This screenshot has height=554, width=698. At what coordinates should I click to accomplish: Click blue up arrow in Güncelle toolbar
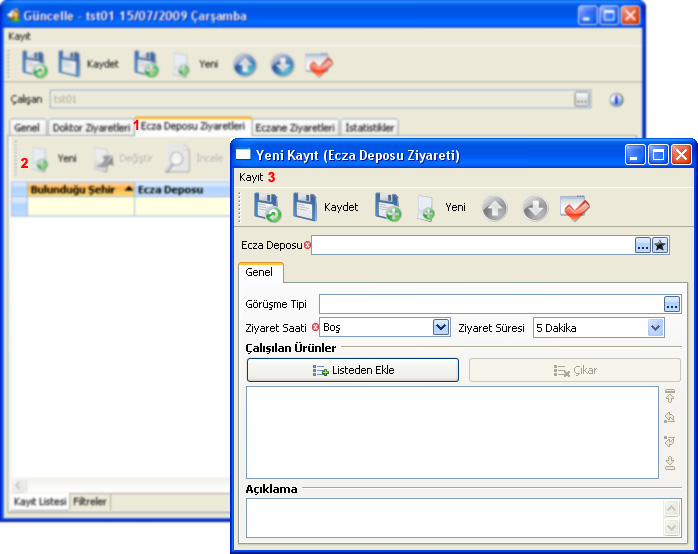(x=245, y=65)
